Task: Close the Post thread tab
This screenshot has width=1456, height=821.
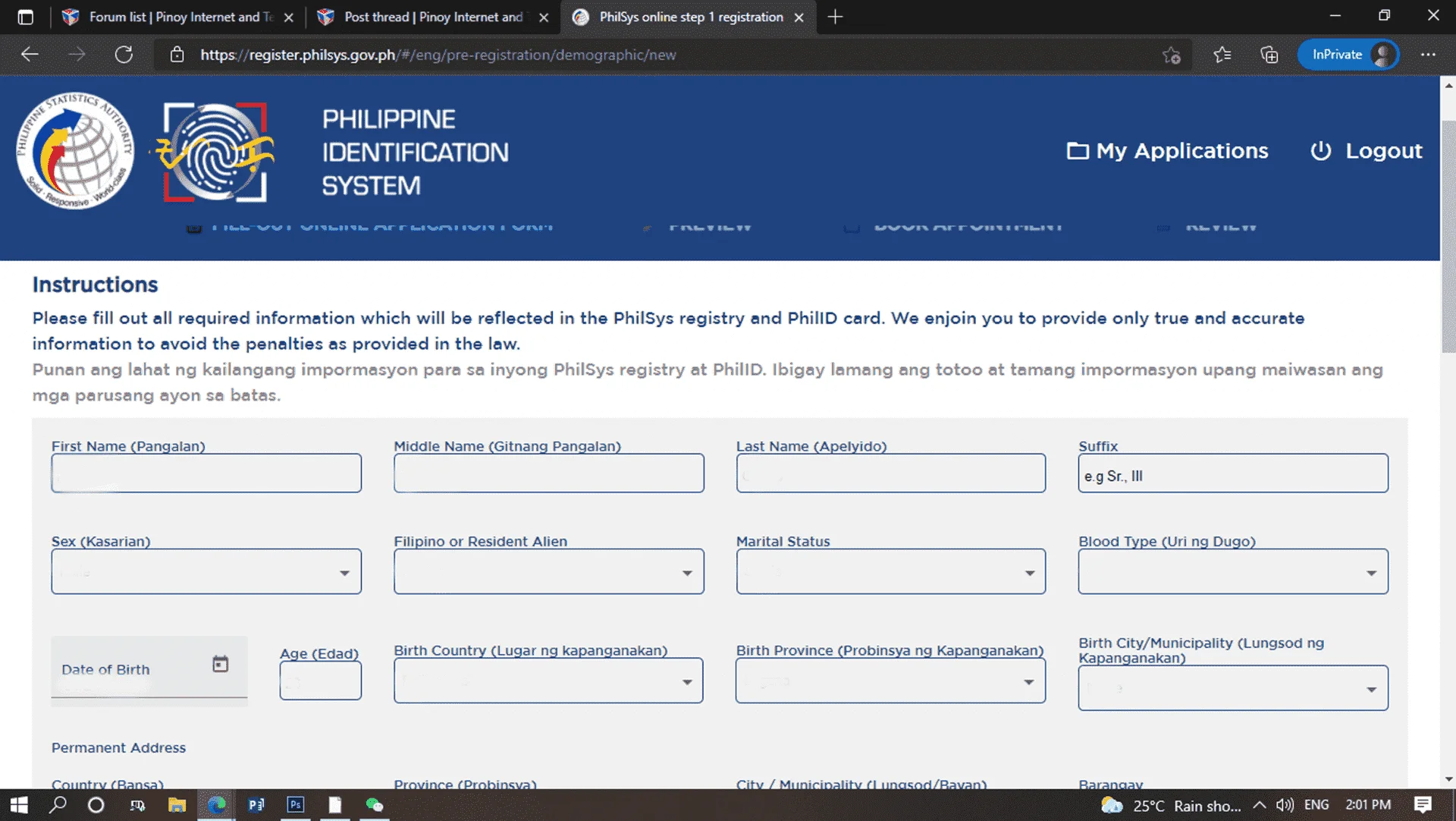Action: click(x=544, y=17)
